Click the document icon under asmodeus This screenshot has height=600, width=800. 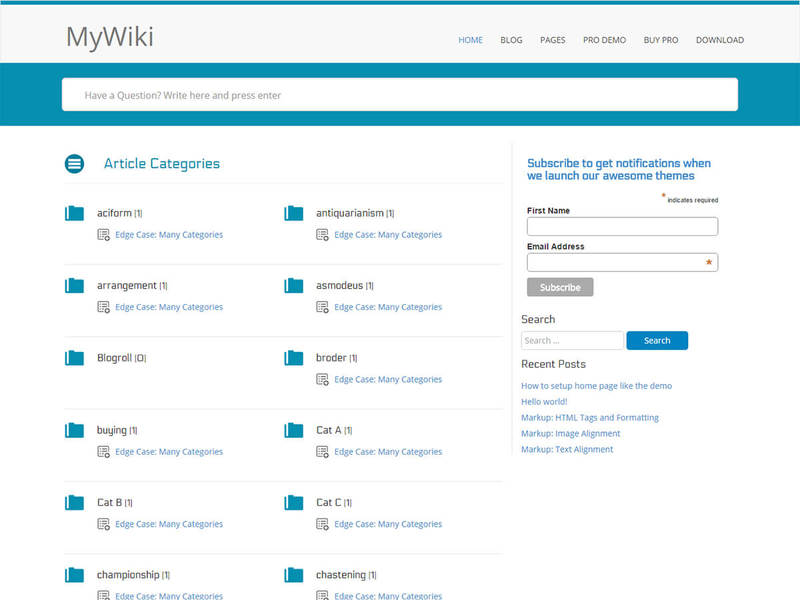[322, 307]
